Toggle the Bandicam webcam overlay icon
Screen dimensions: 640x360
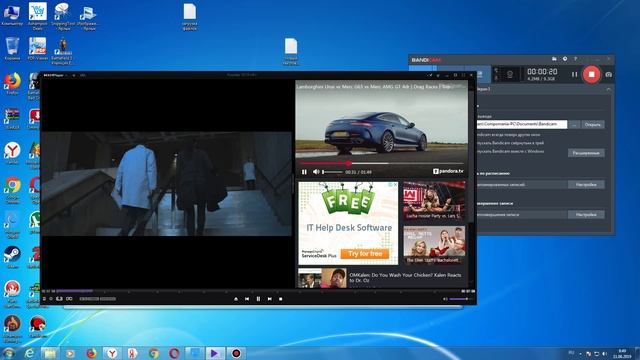point(510,74)
